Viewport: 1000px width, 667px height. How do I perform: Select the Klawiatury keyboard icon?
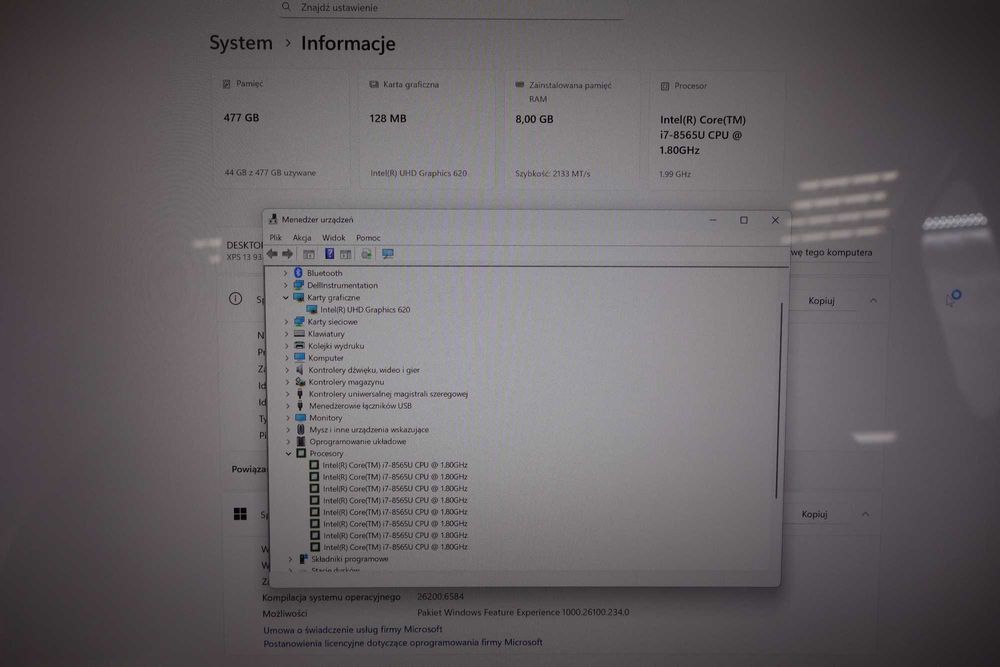(299, 334)
